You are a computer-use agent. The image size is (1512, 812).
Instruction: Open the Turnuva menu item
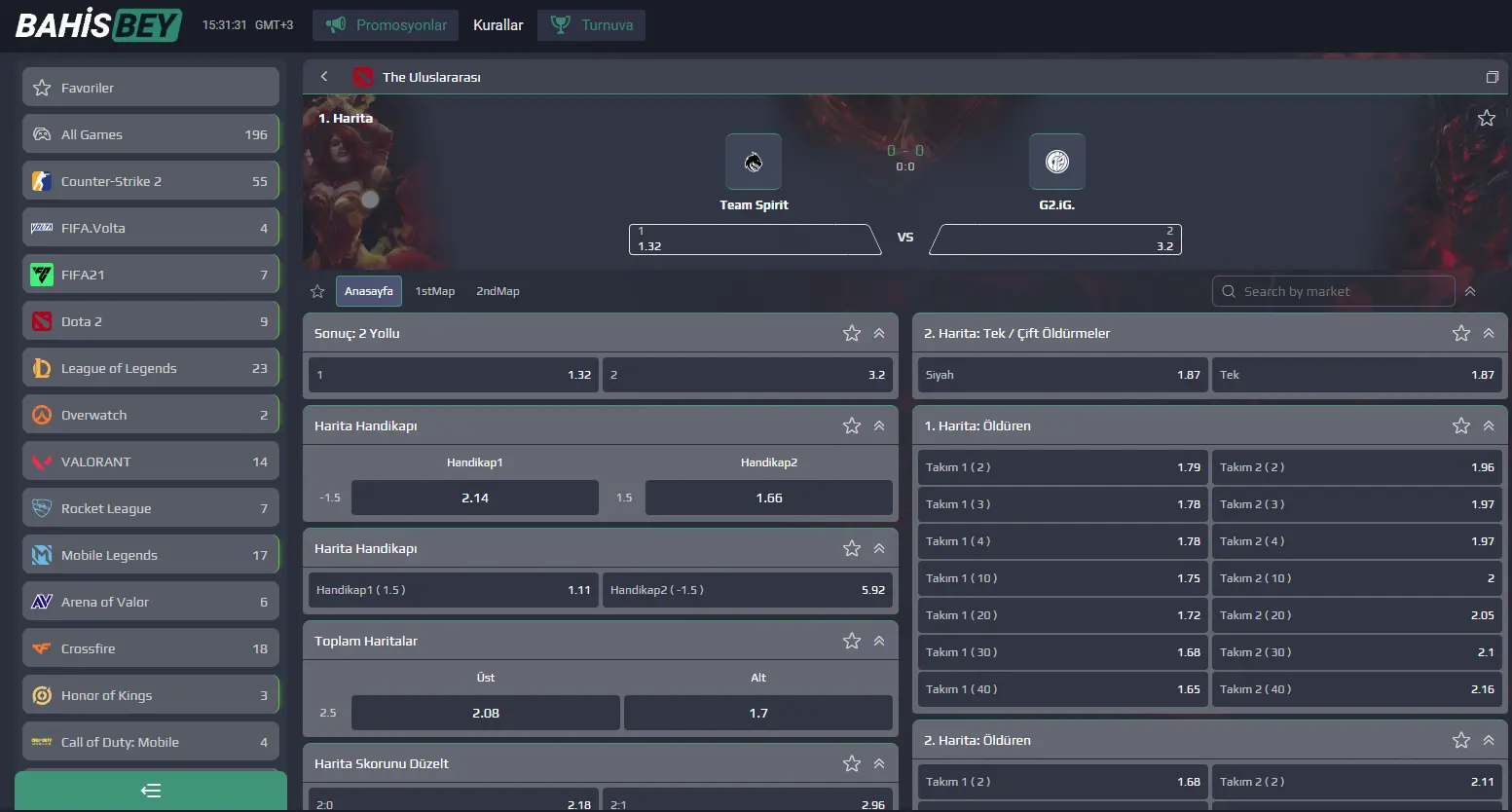point(591,24)
